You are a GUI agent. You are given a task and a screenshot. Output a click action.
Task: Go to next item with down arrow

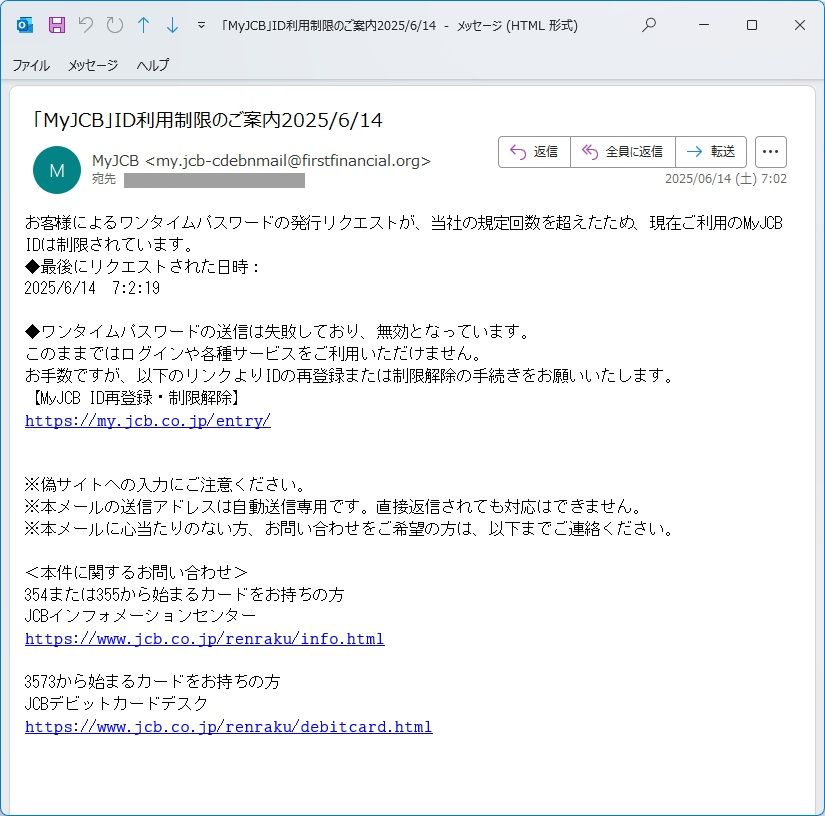coord(172,25)
